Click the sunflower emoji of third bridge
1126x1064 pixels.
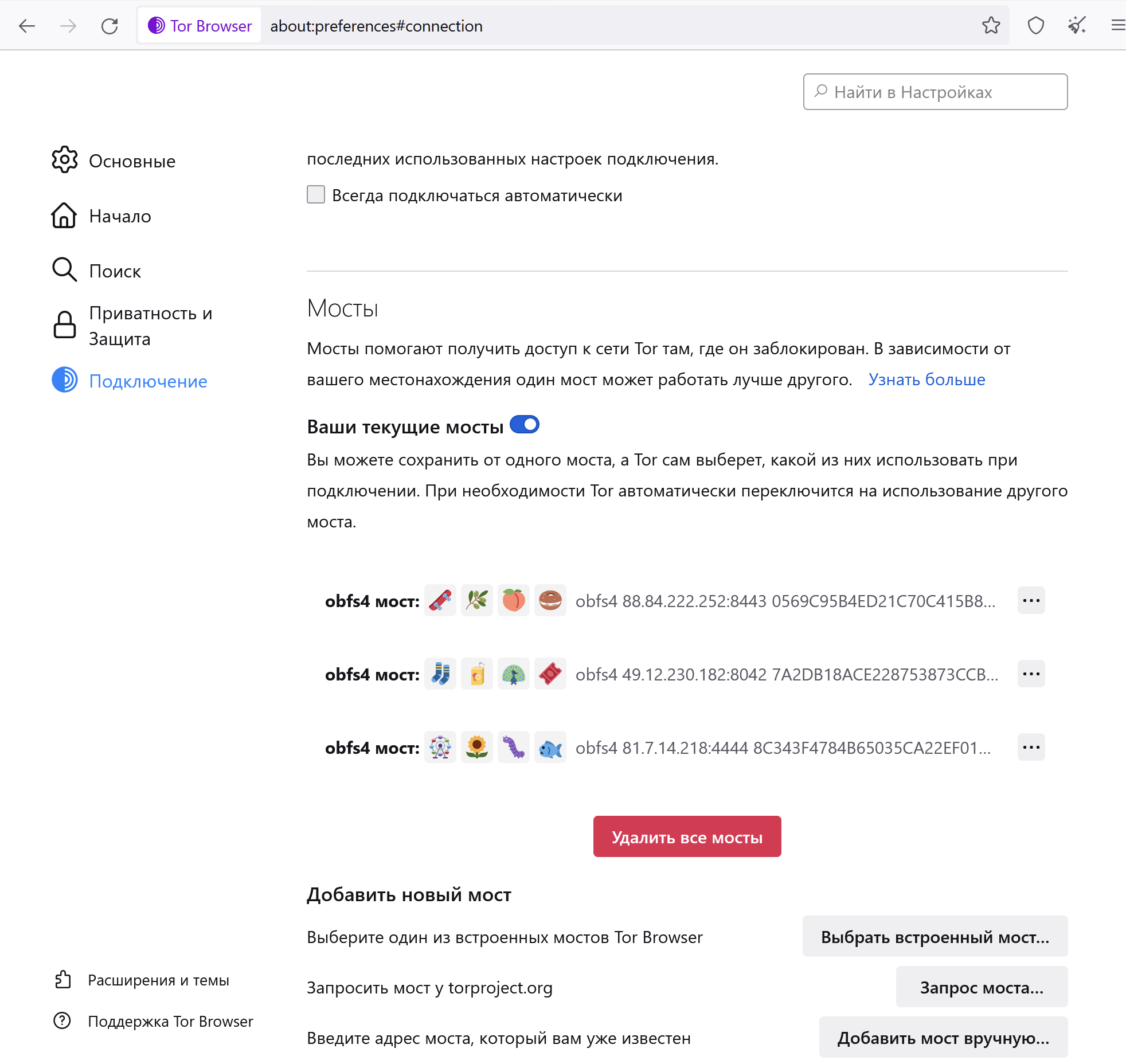(477, 747)
